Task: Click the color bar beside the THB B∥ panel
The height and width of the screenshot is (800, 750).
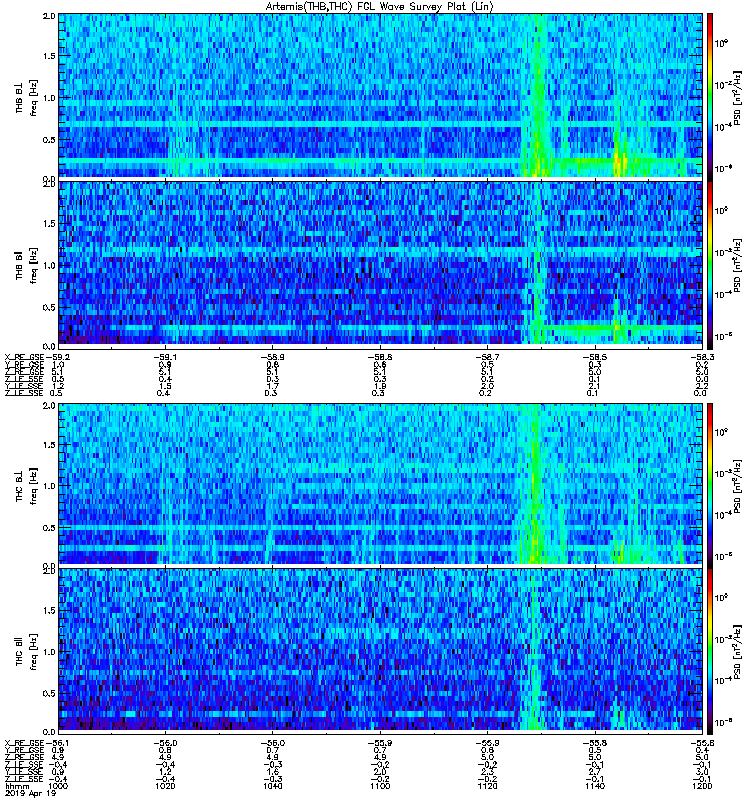Action: (x=710, y=264)
